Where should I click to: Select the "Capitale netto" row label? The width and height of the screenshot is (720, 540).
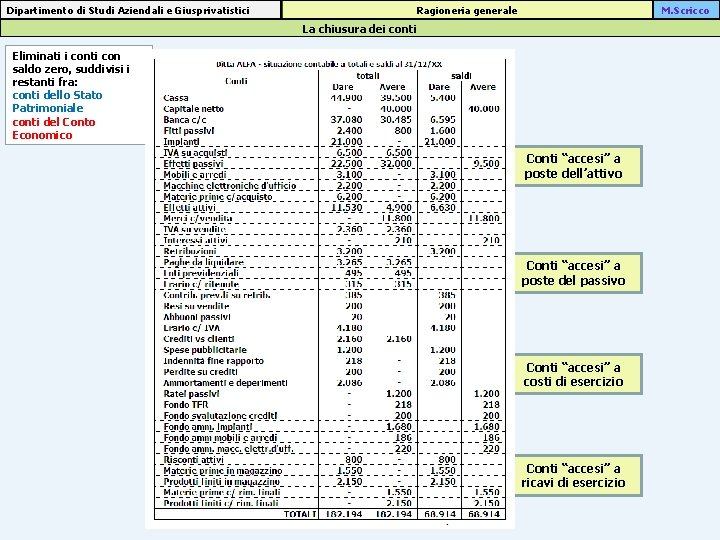(x=193, y=109)
